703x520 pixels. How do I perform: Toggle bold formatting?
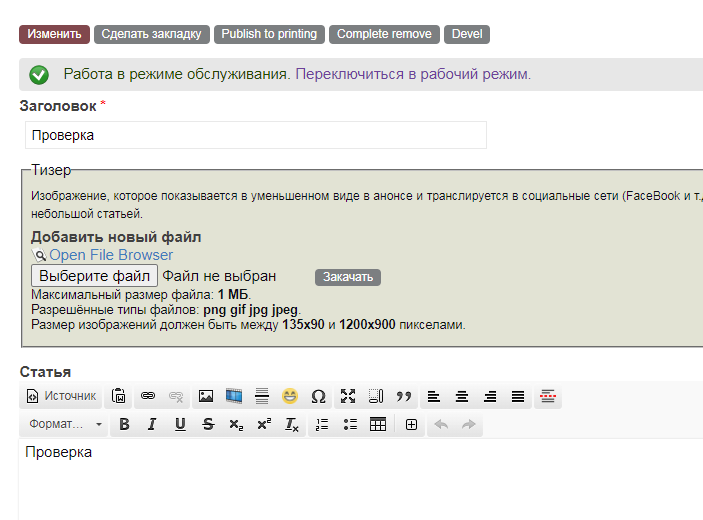click(x=124, y=424)
